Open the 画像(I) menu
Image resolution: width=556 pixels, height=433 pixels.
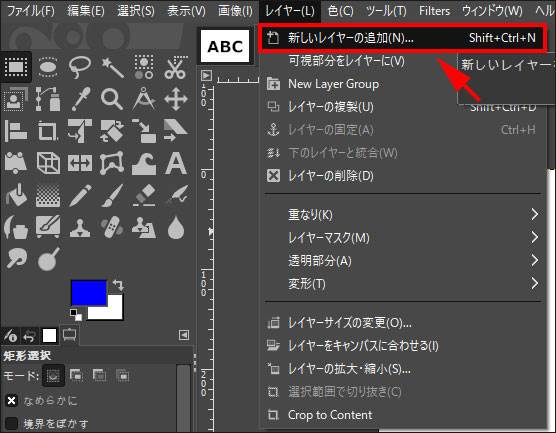(x=235, y=11)
